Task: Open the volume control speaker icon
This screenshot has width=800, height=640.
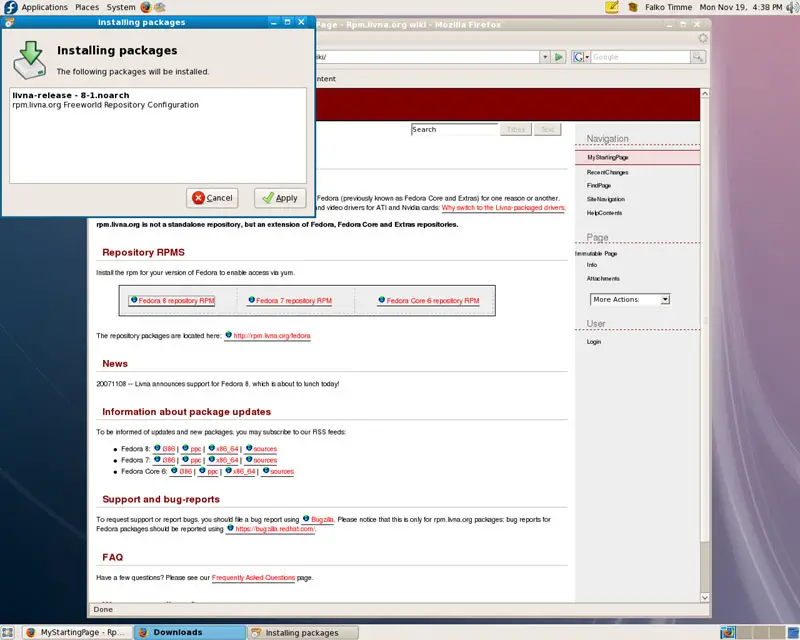Action: (792, 7)
